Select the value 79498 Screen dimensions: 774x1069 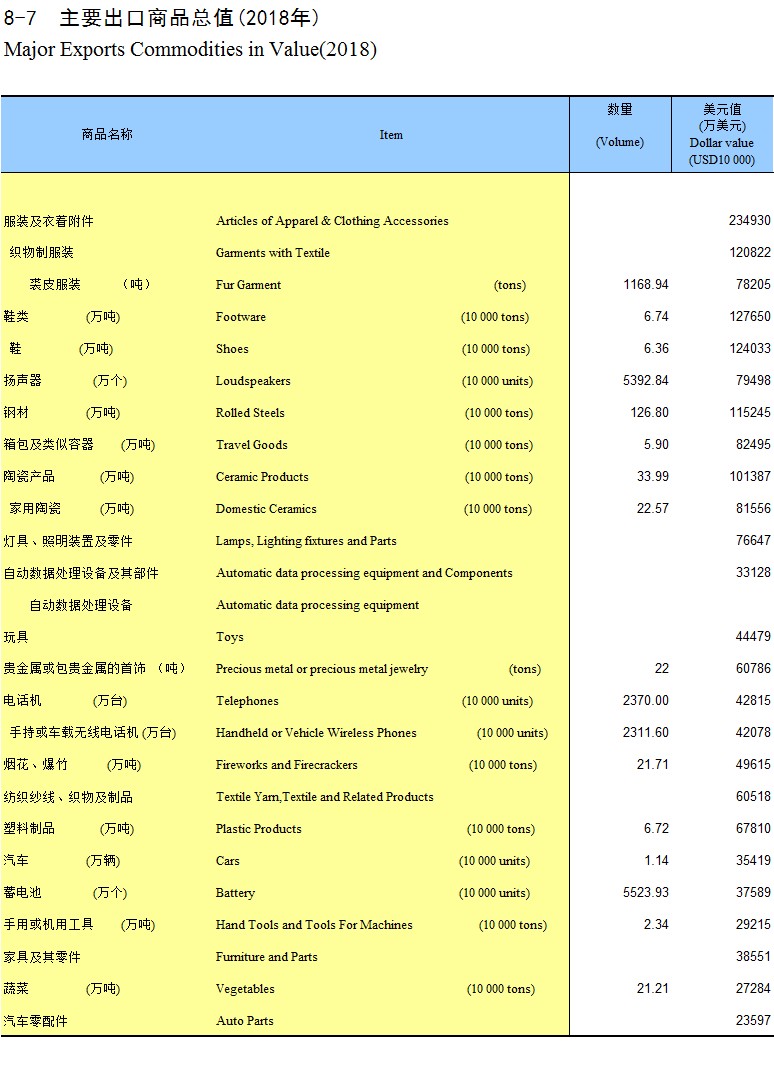[x=753, y=380]
